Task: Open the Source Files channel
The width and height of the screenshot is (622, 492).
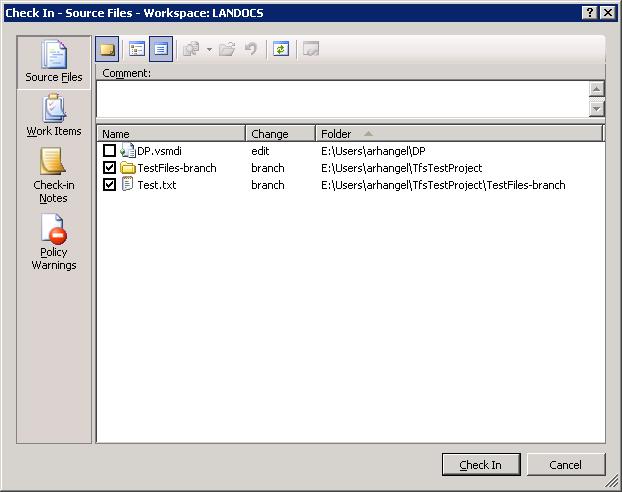Action: 54,62
